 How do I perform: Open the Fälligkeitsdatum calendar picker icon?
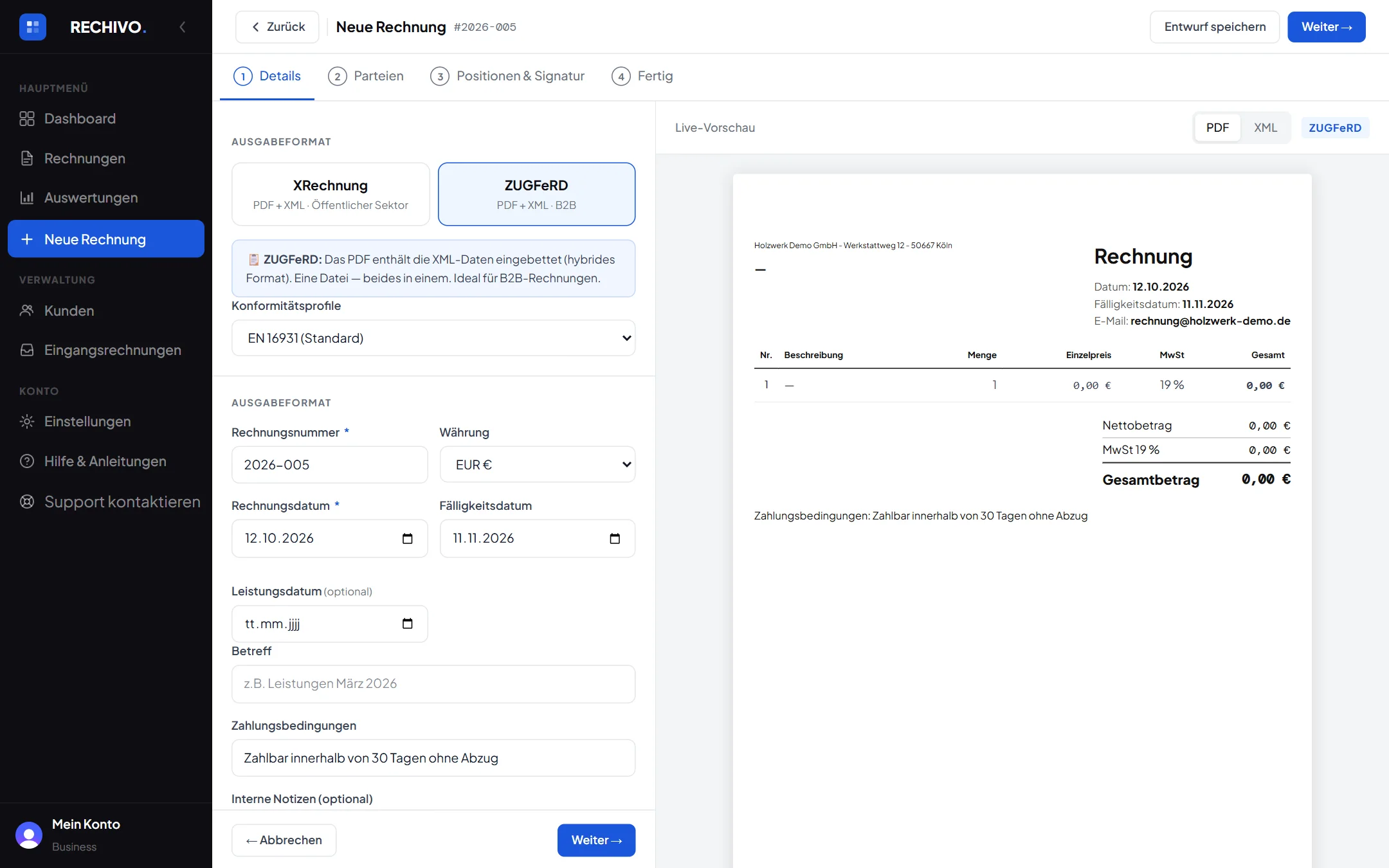[x=615, y=538]
